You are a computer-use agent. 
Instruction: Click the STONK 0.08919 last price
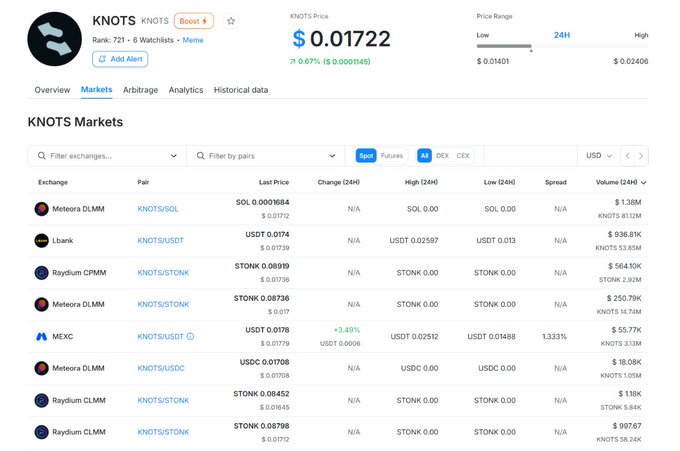click(262, 266)
